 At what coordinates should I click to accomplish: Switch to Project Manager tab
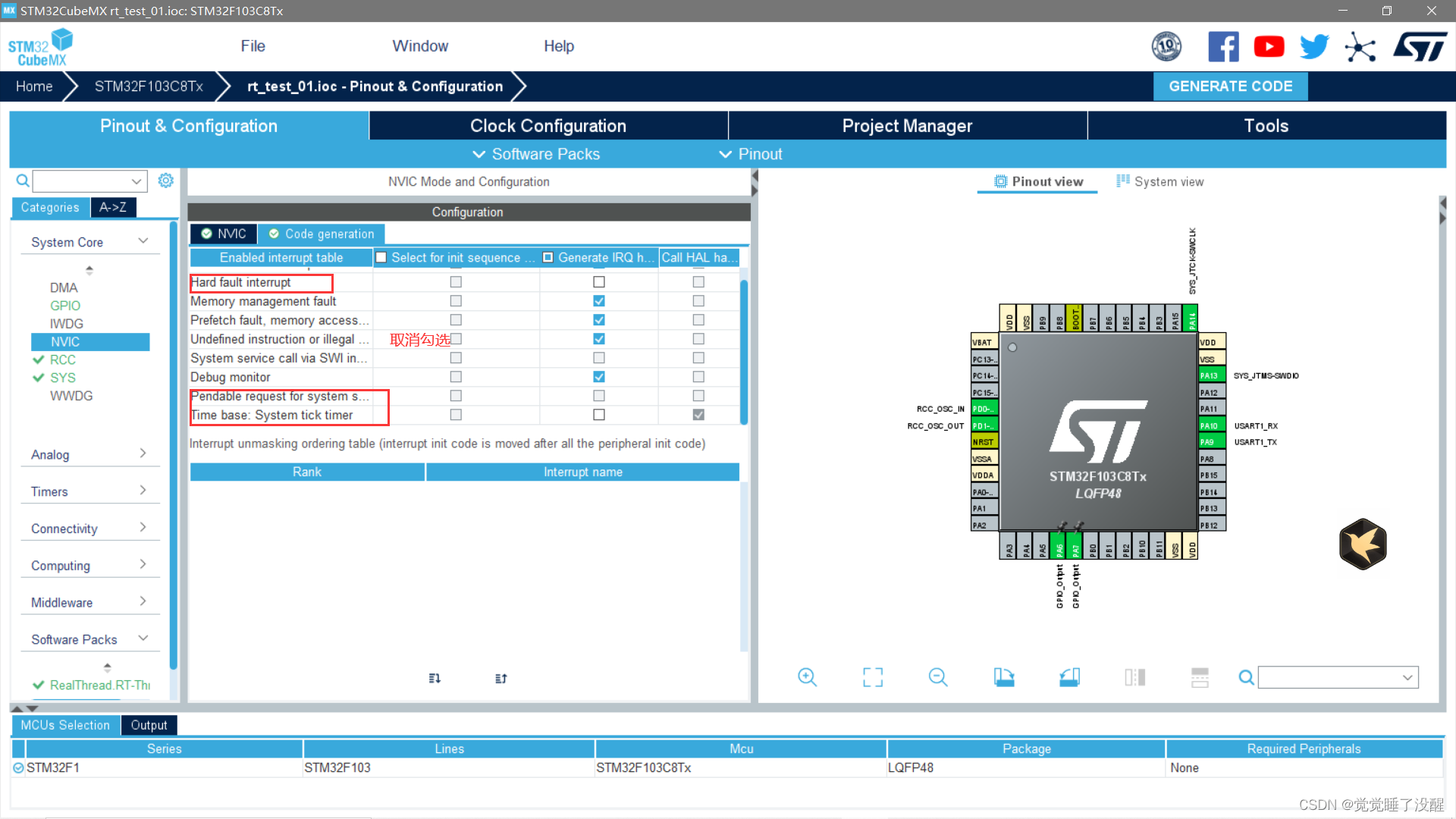[907, 126]
